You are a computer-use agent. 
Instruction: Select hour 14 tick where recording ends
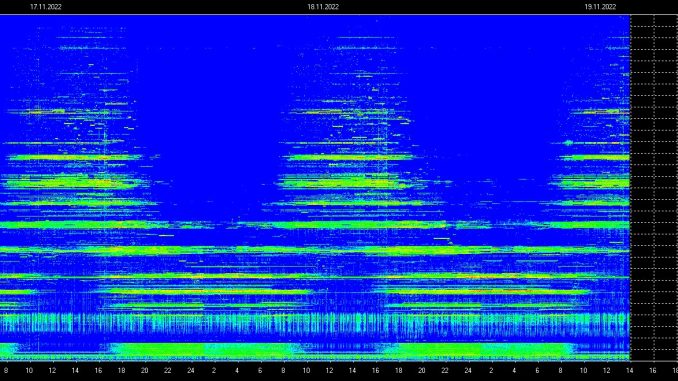(x=630, y=371)
